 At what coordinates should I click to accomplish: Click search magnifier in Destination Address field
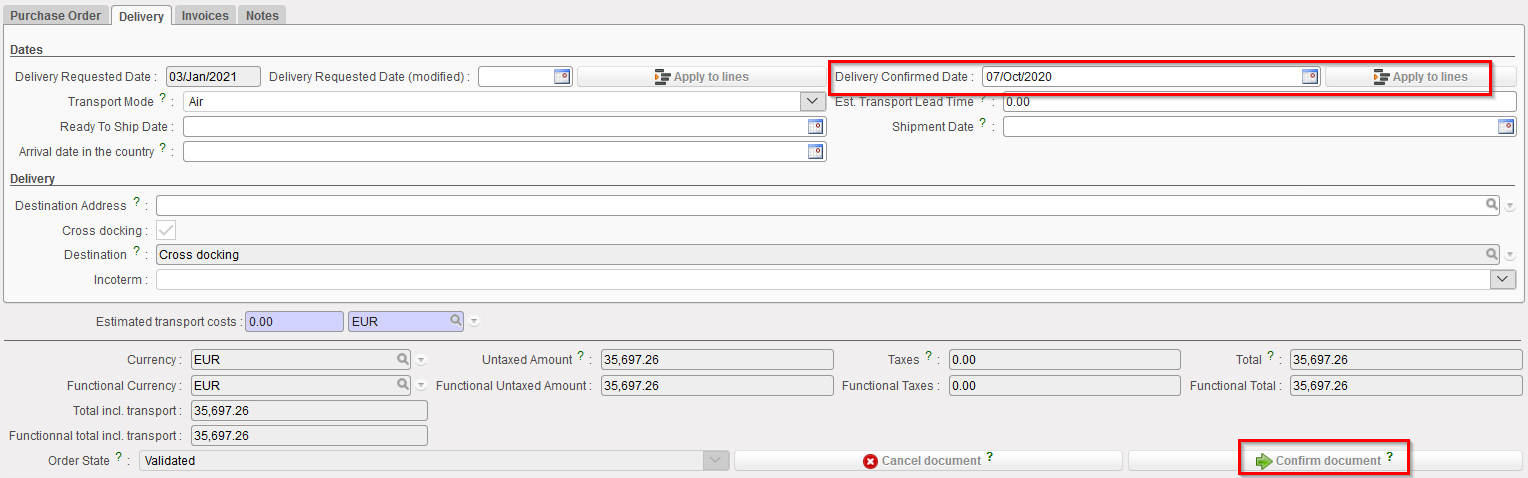(x=1491, y=205)
